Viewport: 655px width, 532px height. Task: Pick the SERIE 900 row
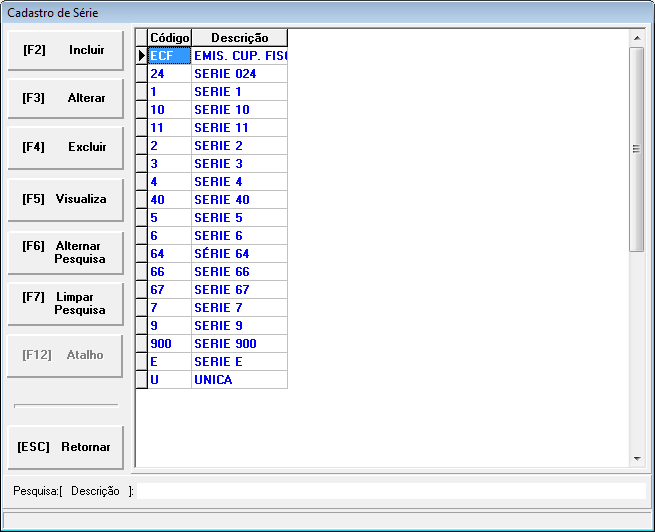pyautogui.click(x=239, y=344)
